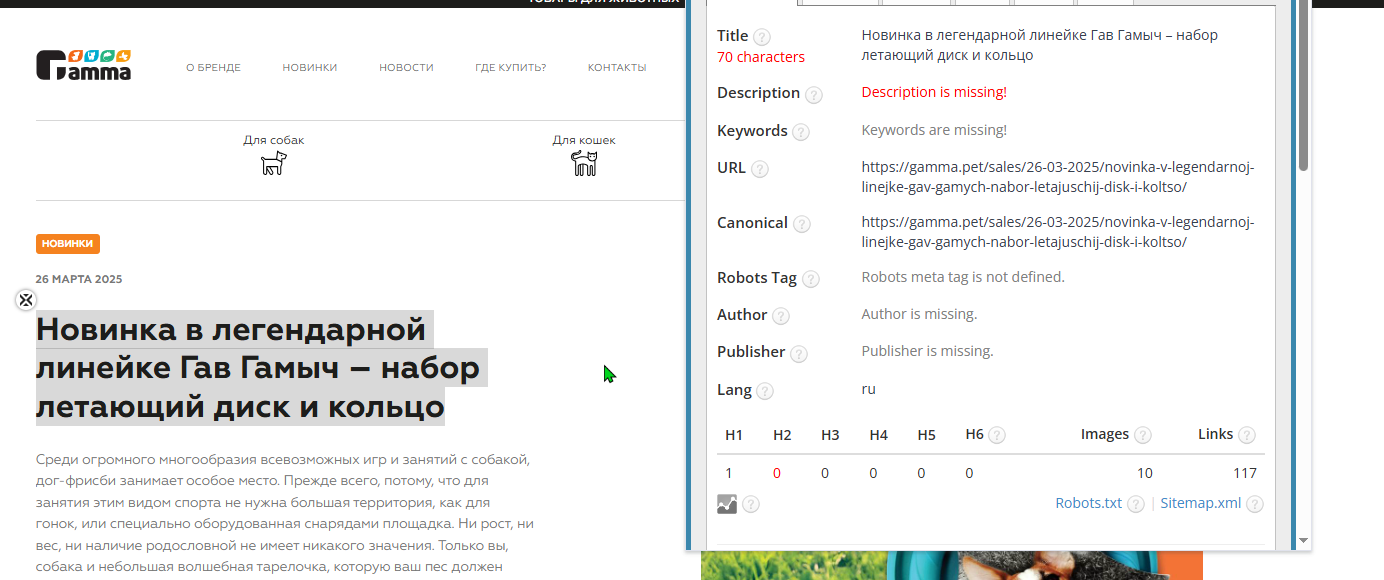This screenshot has width=1384, height=580.
Task: Open the КОНТАКТЫ navigation item
Action: click(x=617, y=68)
